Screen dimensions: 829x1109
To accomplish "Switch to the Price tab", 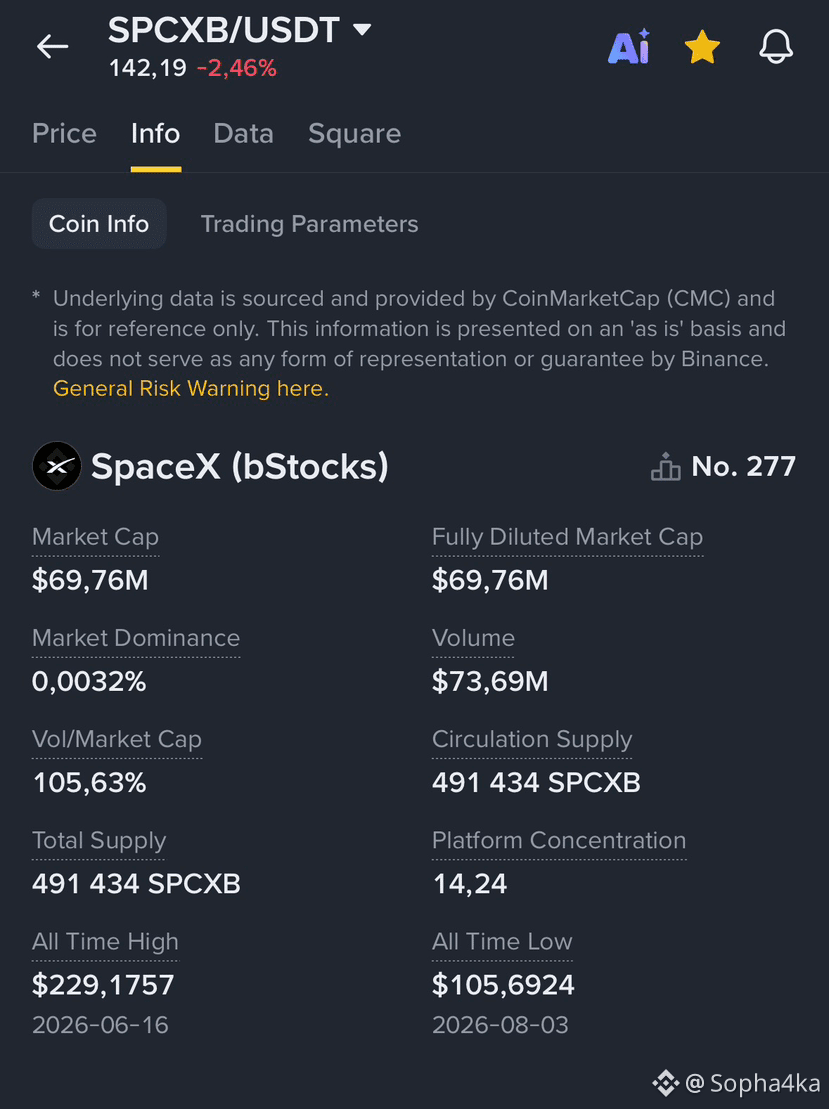I will [64, 134].
